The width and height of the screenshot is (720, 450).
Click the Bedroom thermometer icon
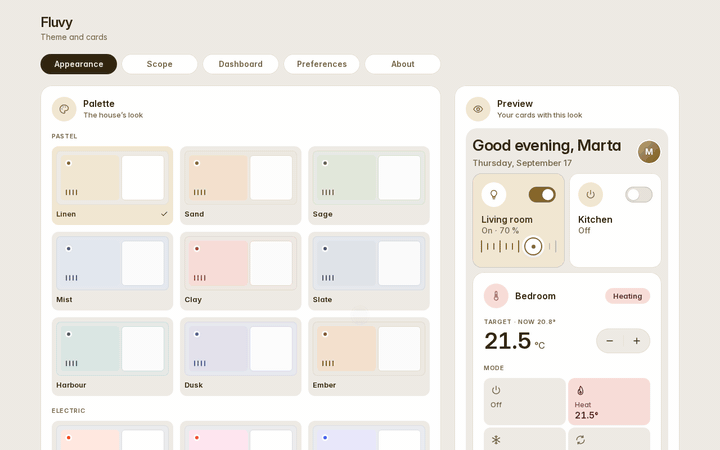tap(496, 296)
